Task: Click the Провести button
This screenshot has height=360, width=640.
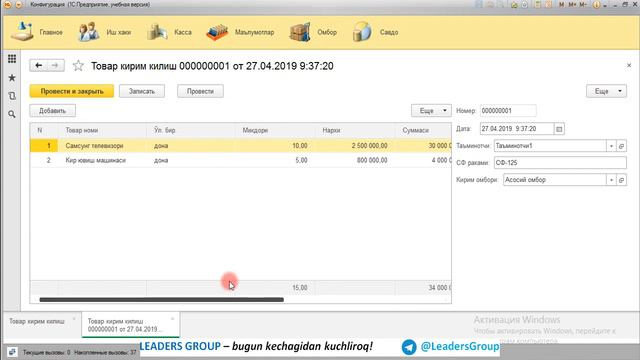Action: click(200, 91)
